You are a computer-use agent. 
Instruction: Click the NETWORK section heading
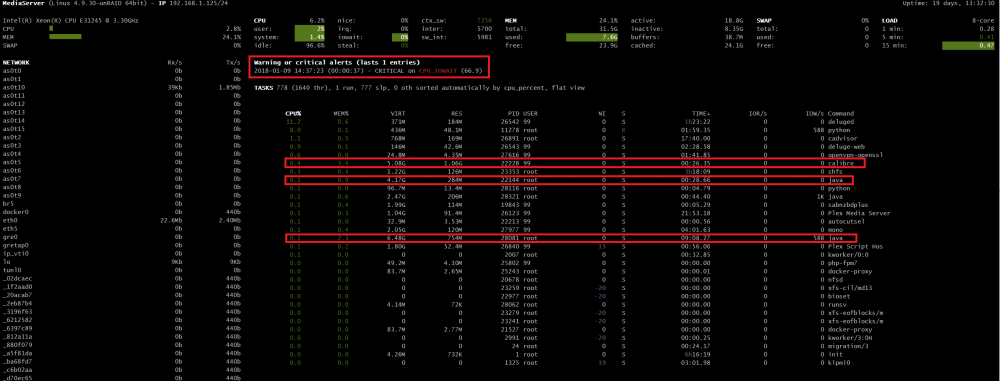coord(16,63)
